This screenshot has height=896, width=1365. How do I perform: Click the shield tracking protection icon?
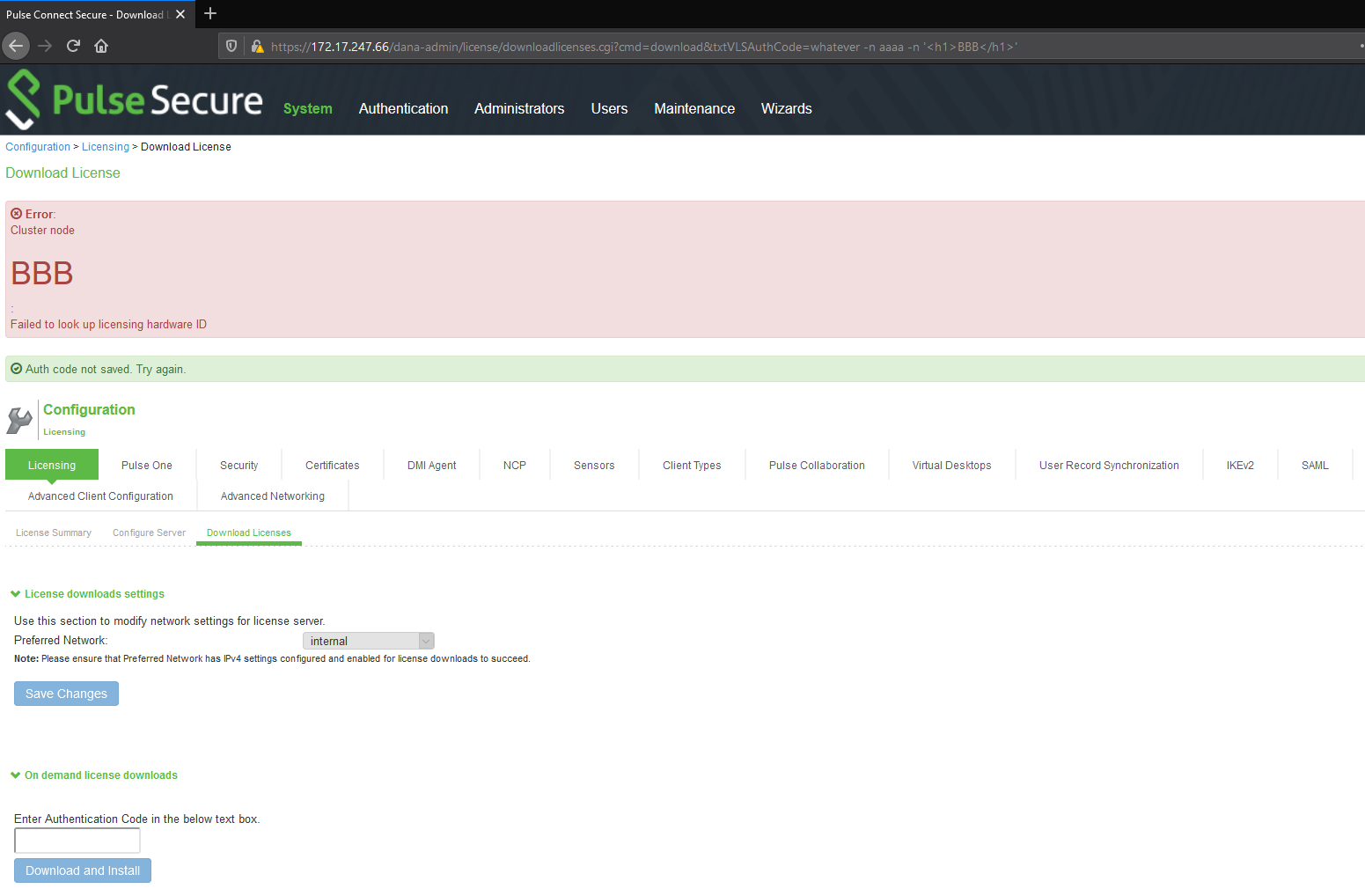[x=231, y=46]
